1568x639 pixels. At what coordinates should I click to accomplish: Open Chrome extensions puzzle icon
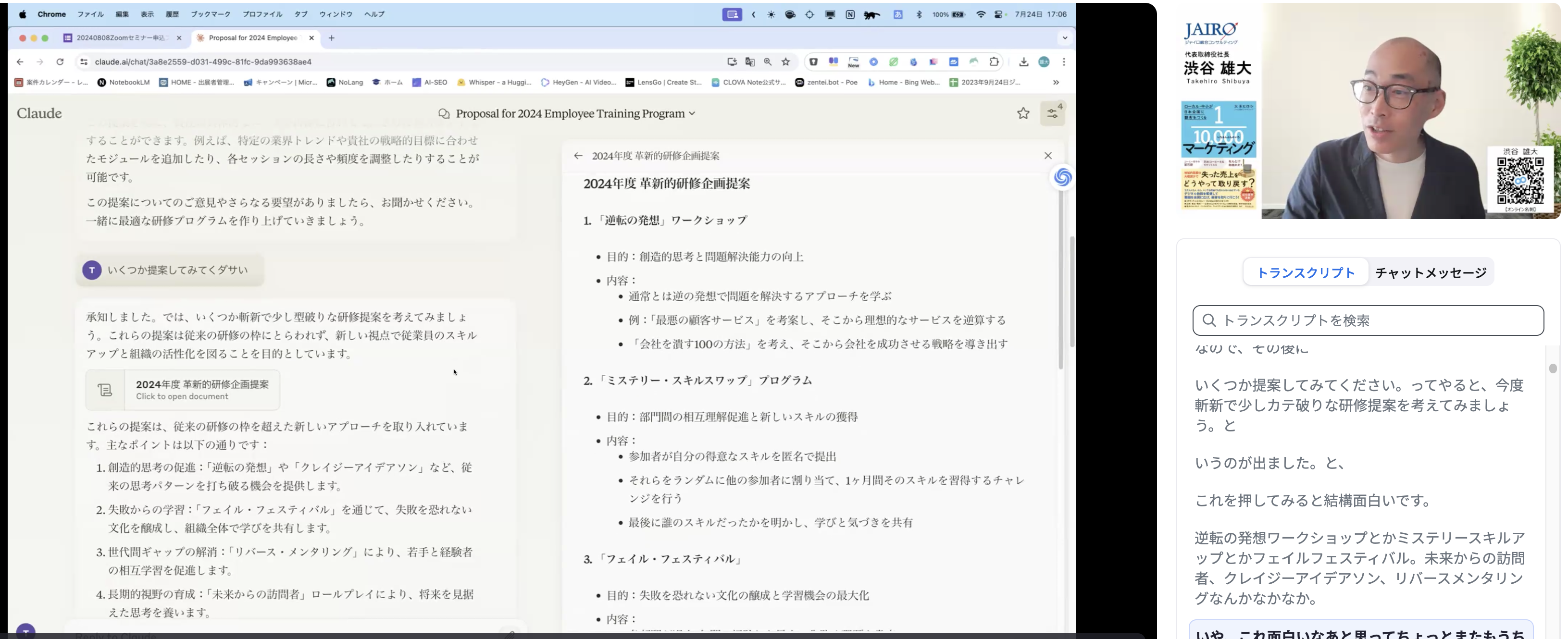(x=994, y=61)
